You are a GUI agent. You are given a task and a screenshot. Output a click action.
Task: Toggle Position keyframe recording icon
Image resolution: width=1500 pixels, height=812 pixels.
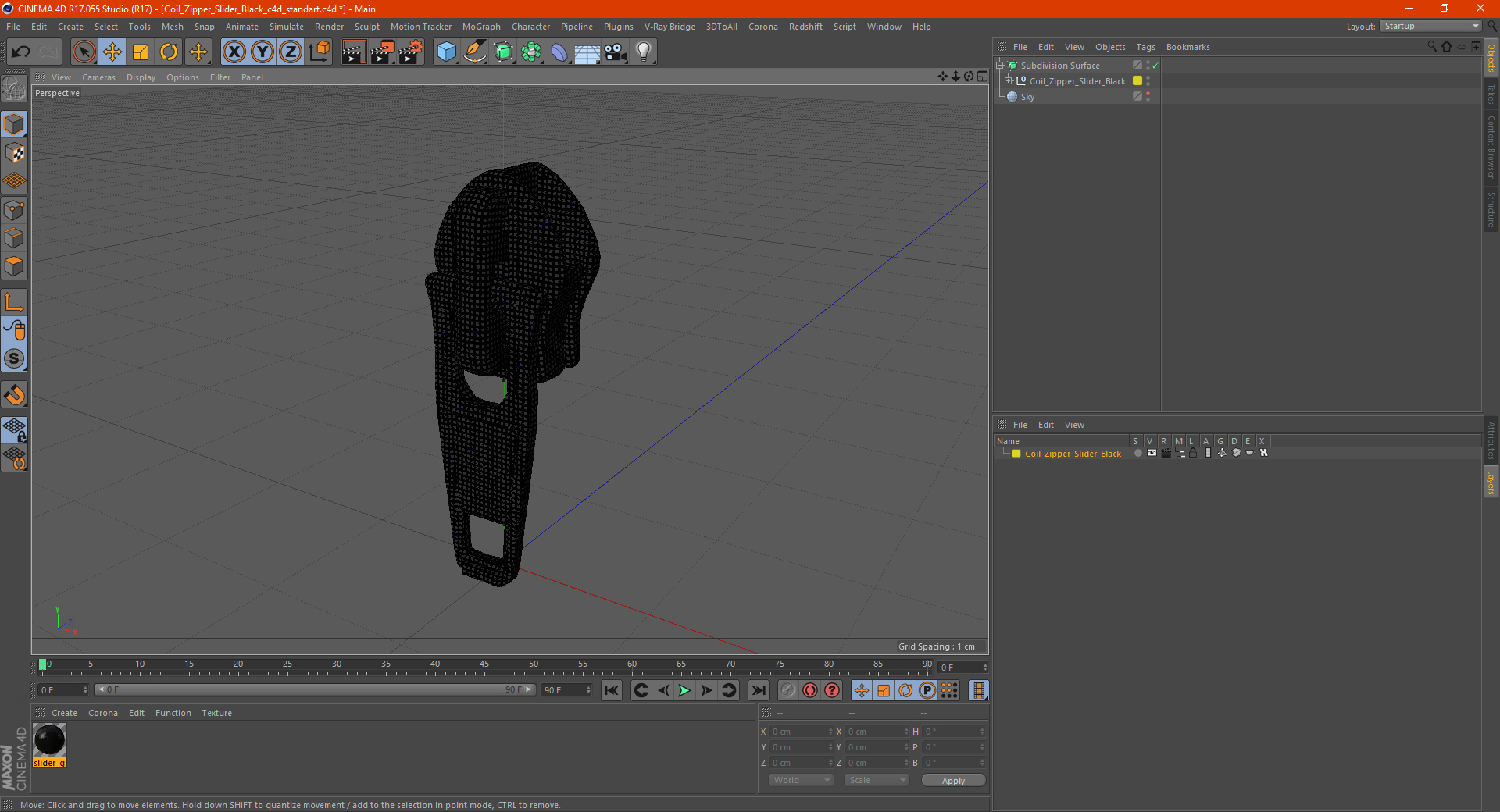pyautogui.click(x=862, y=690)
